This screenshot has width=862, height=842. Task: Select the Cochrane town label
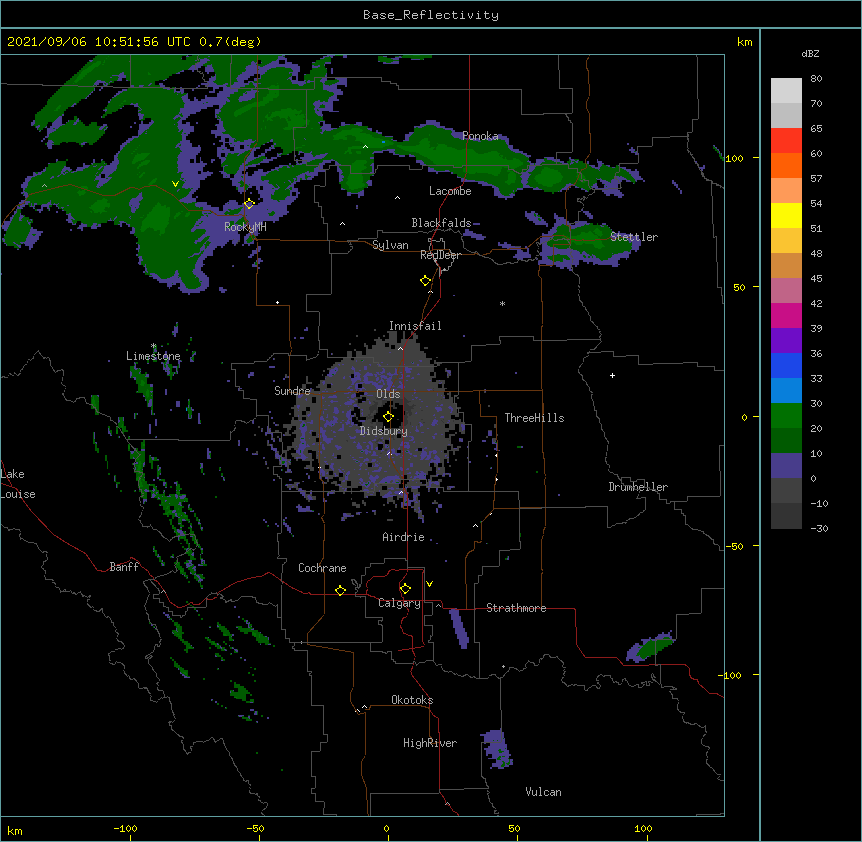(322, 568)
